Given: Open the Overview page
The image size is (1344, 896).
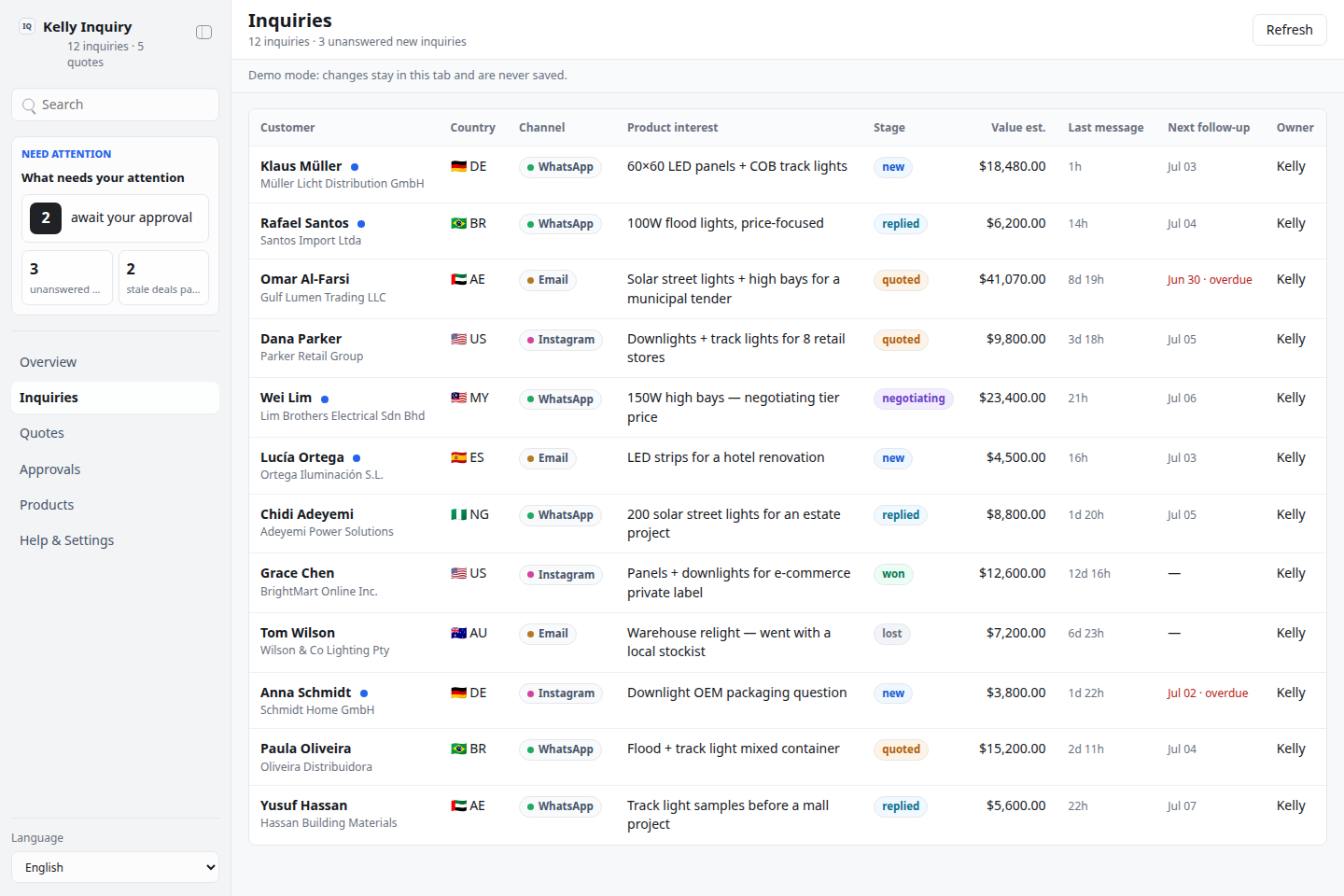Looking at the screenshot, I should (x=115, y=362).
